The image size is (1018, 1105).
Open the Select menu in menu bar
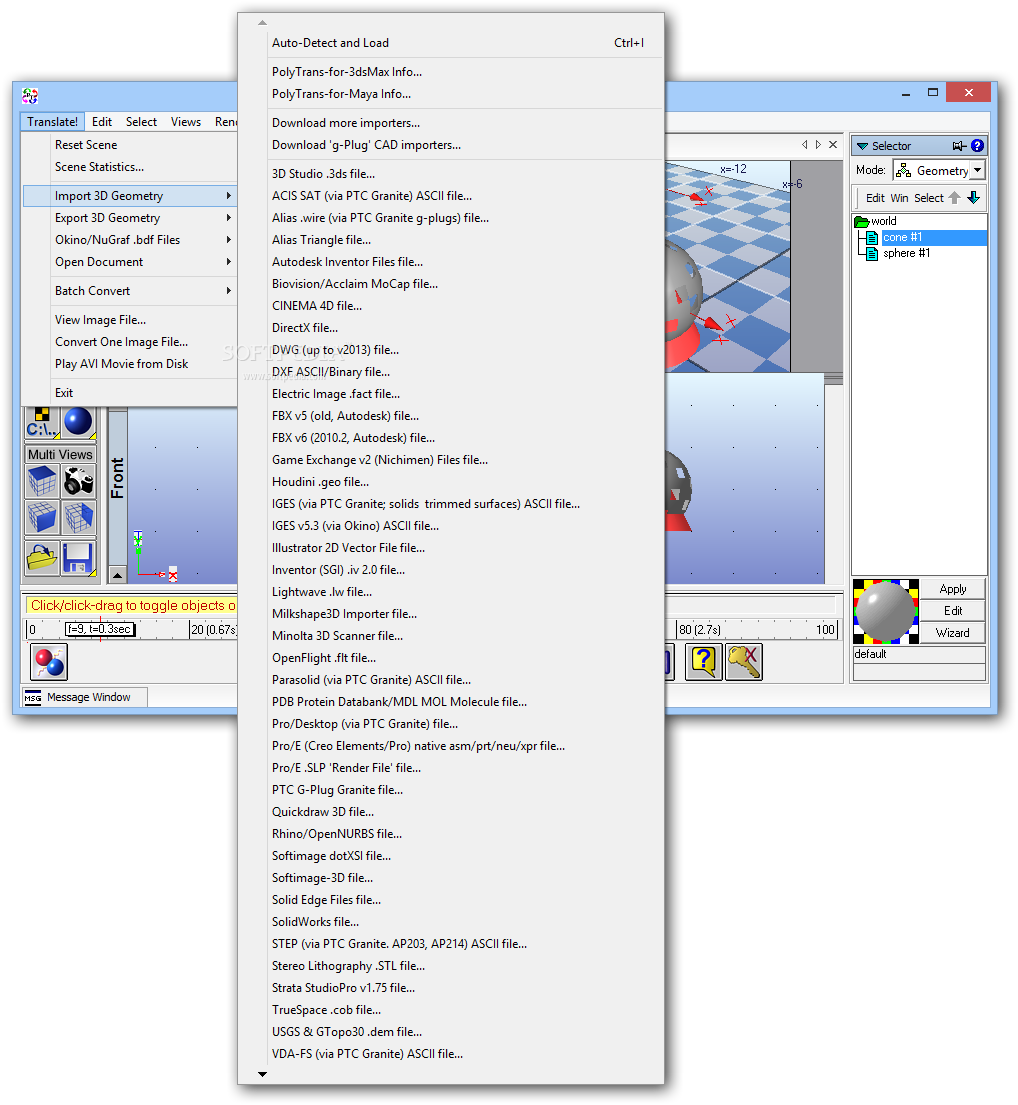(x=141, y=122)
